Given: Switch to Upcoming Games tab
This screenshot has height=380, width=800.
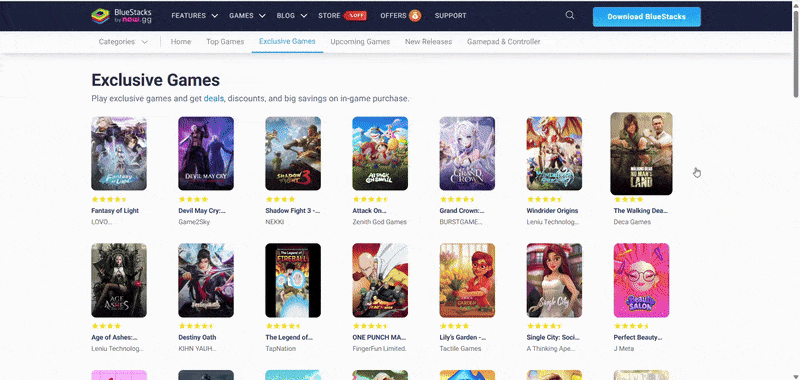Looking at the screenshot, I should tap(360, 42).
